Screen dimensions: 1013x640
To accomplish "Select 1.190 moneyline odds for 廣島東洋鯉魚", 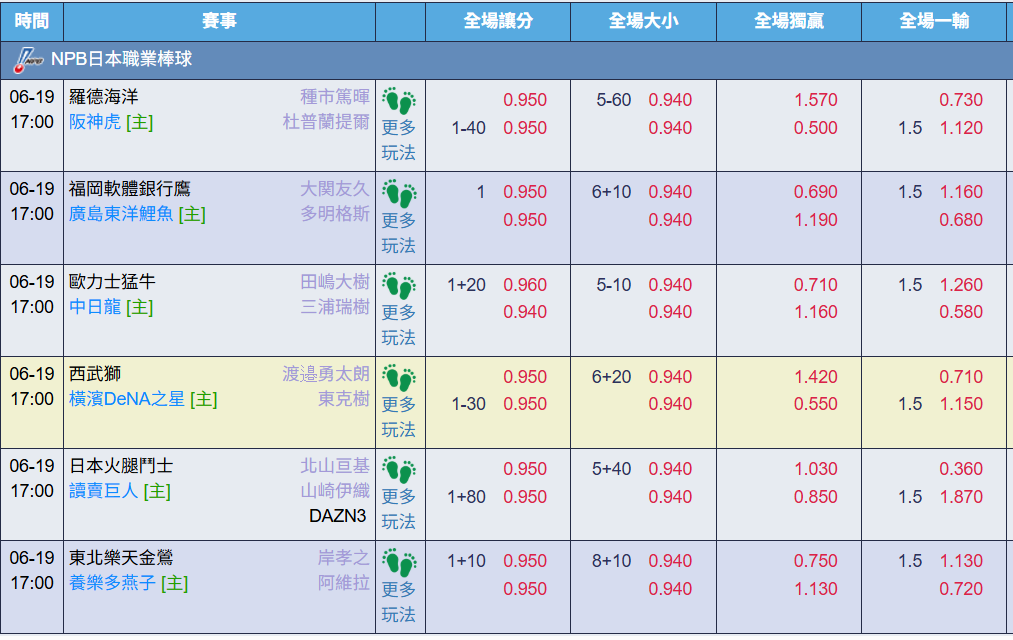I will [x=815, y=220].
